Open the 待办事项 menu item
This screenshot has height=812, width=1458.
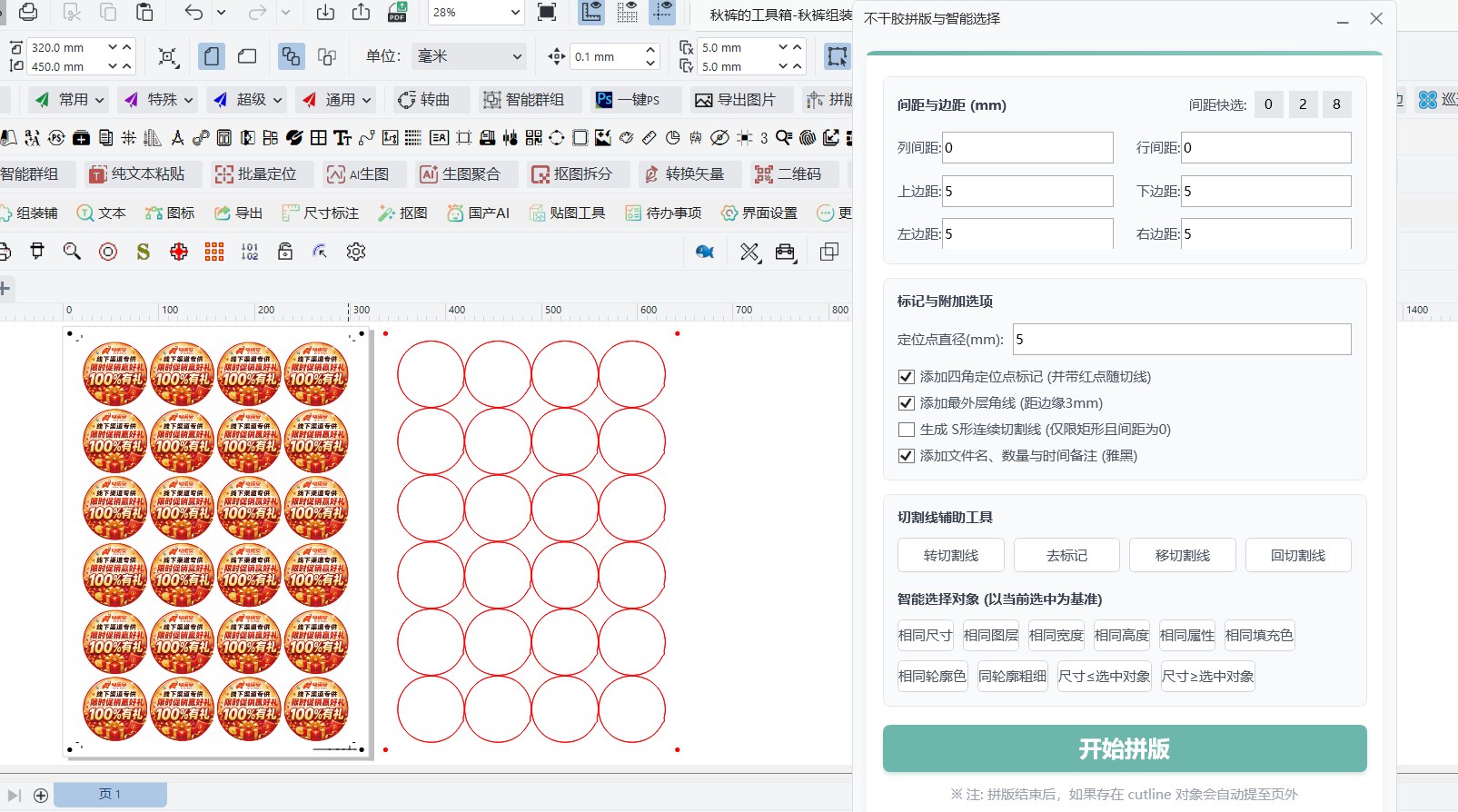pyautogui.click(x=663, y=213)
